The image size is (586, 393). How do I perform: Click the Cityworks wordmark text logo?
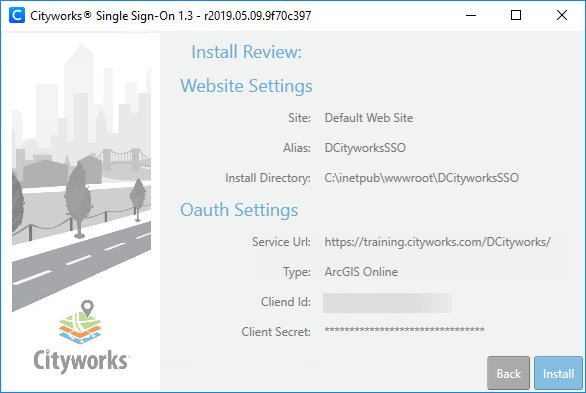tap(81, 361)
